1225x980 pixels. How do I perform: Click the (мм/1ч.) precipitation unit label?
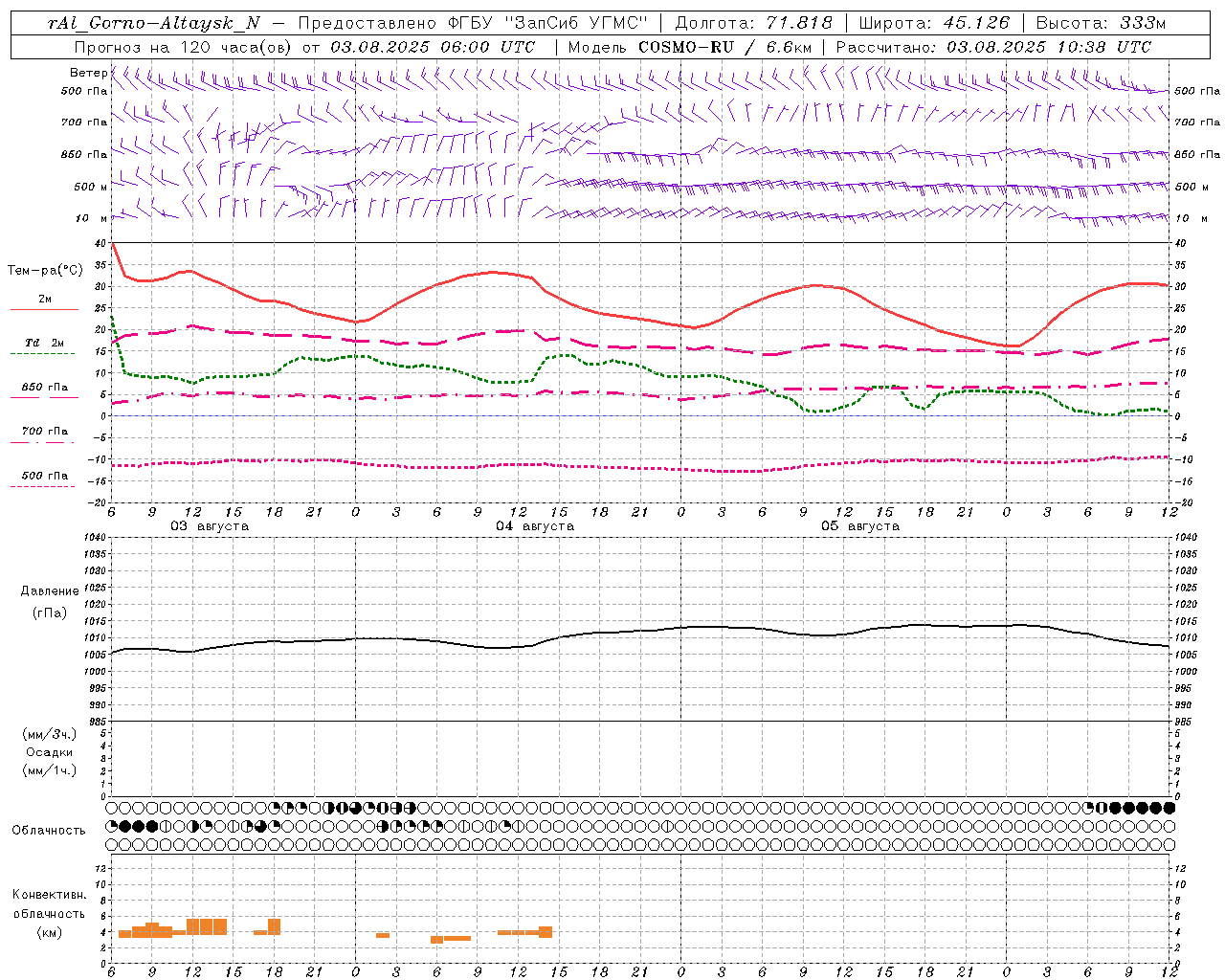pyautogui.click(x=50, y=770)
